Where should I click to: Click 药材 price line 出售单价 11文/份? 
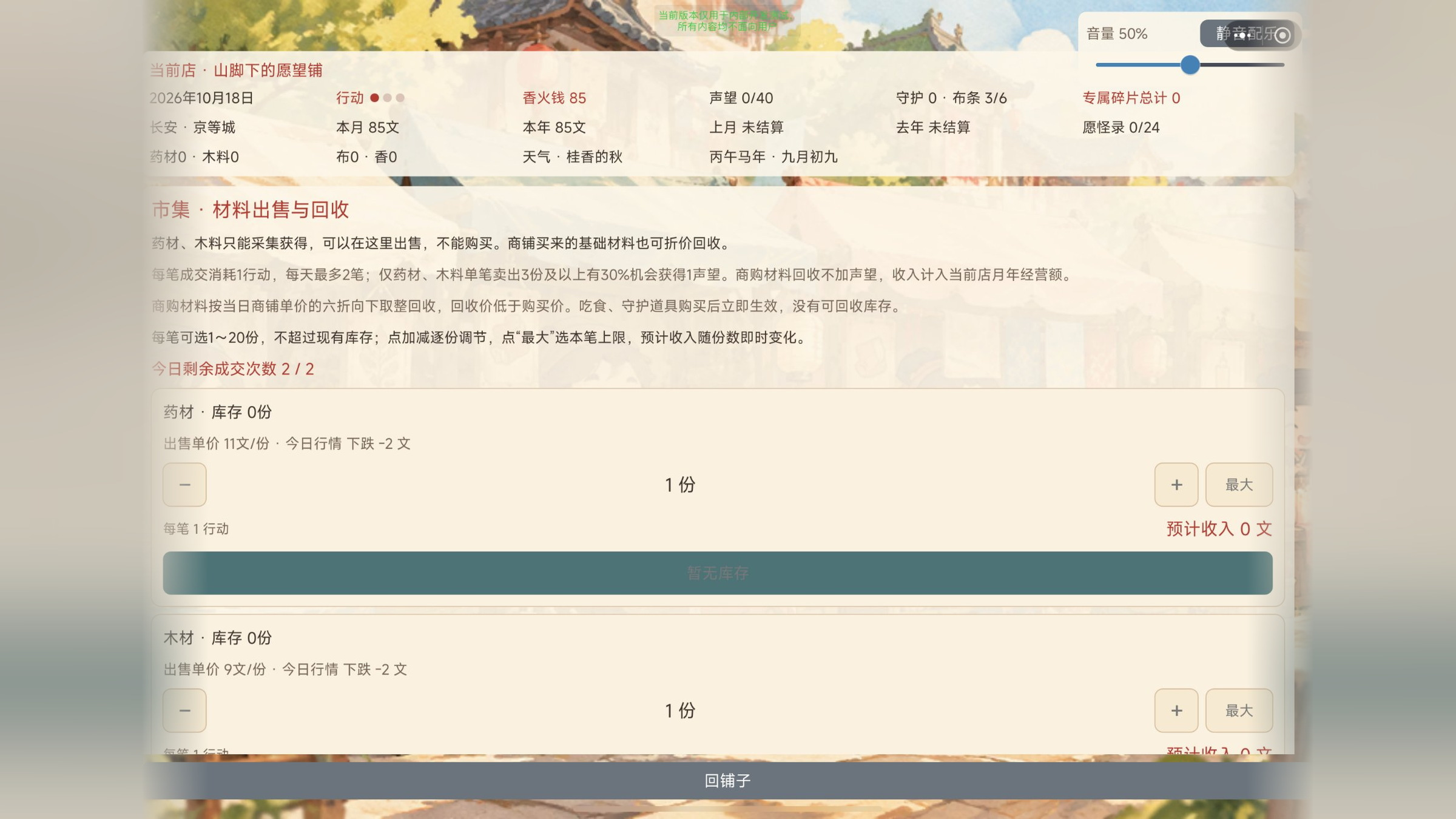[216, 444]
